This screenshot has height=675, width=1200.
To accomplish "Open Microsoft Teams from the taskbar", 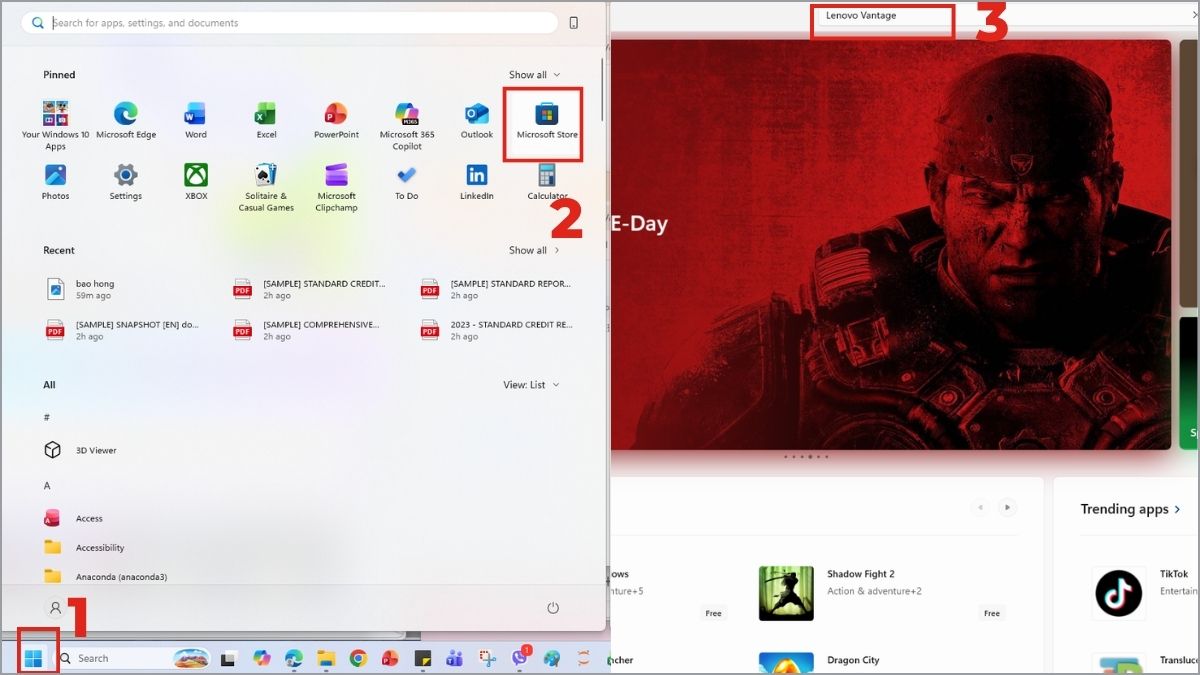I will click(454, 658).
